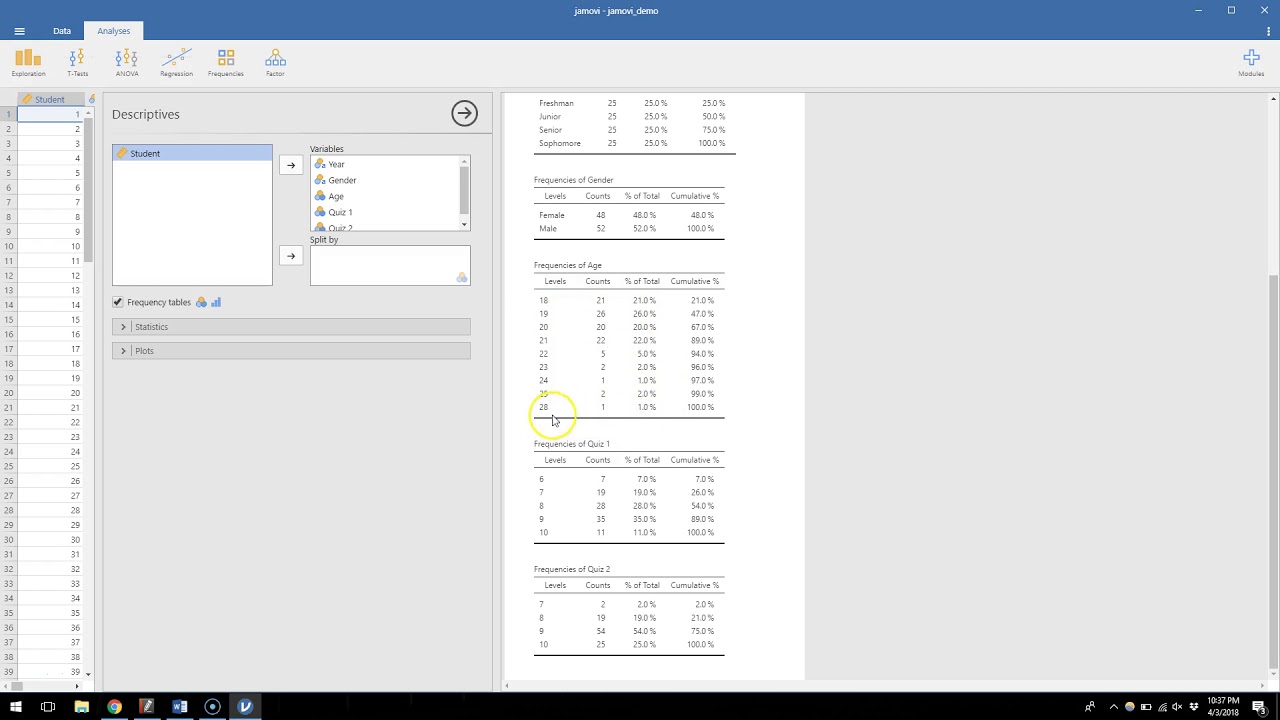Viewport: 1280px width, 720px height.
Task: Click the results panel vertical scrollbar
Action: pyautogui.click(x=1273, y=470)
